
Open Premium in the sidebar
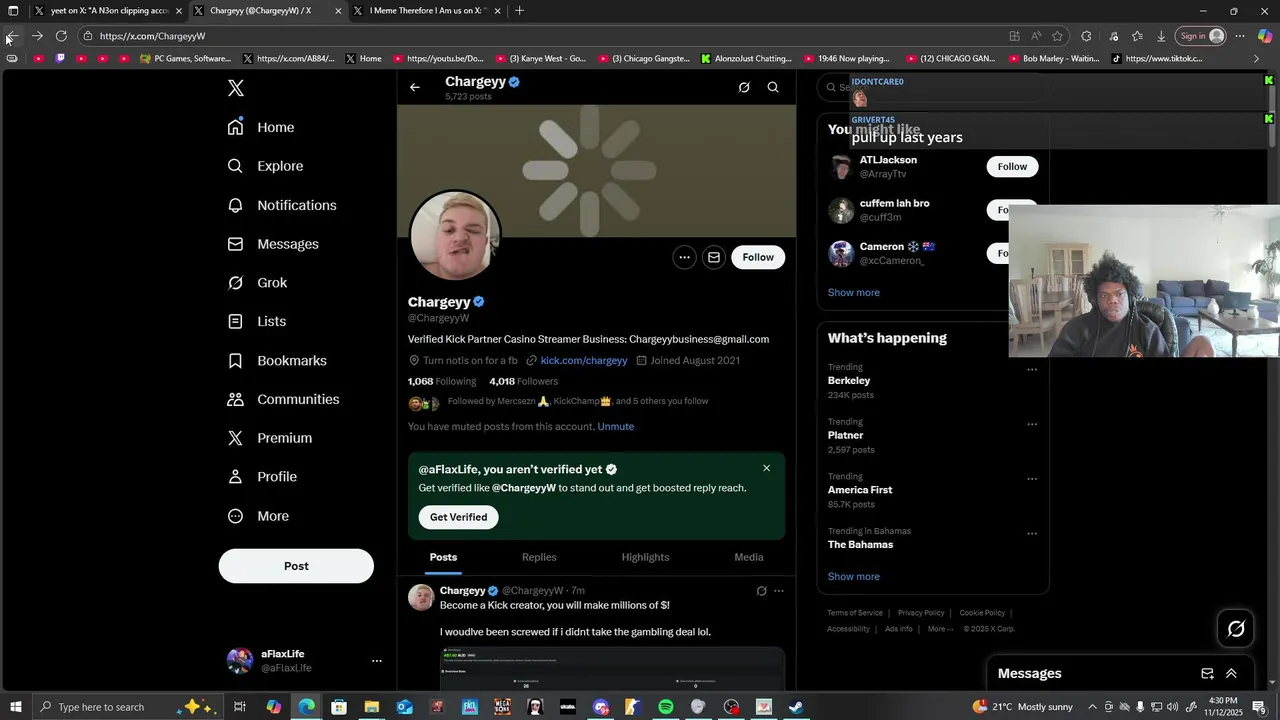coord(270,438)
